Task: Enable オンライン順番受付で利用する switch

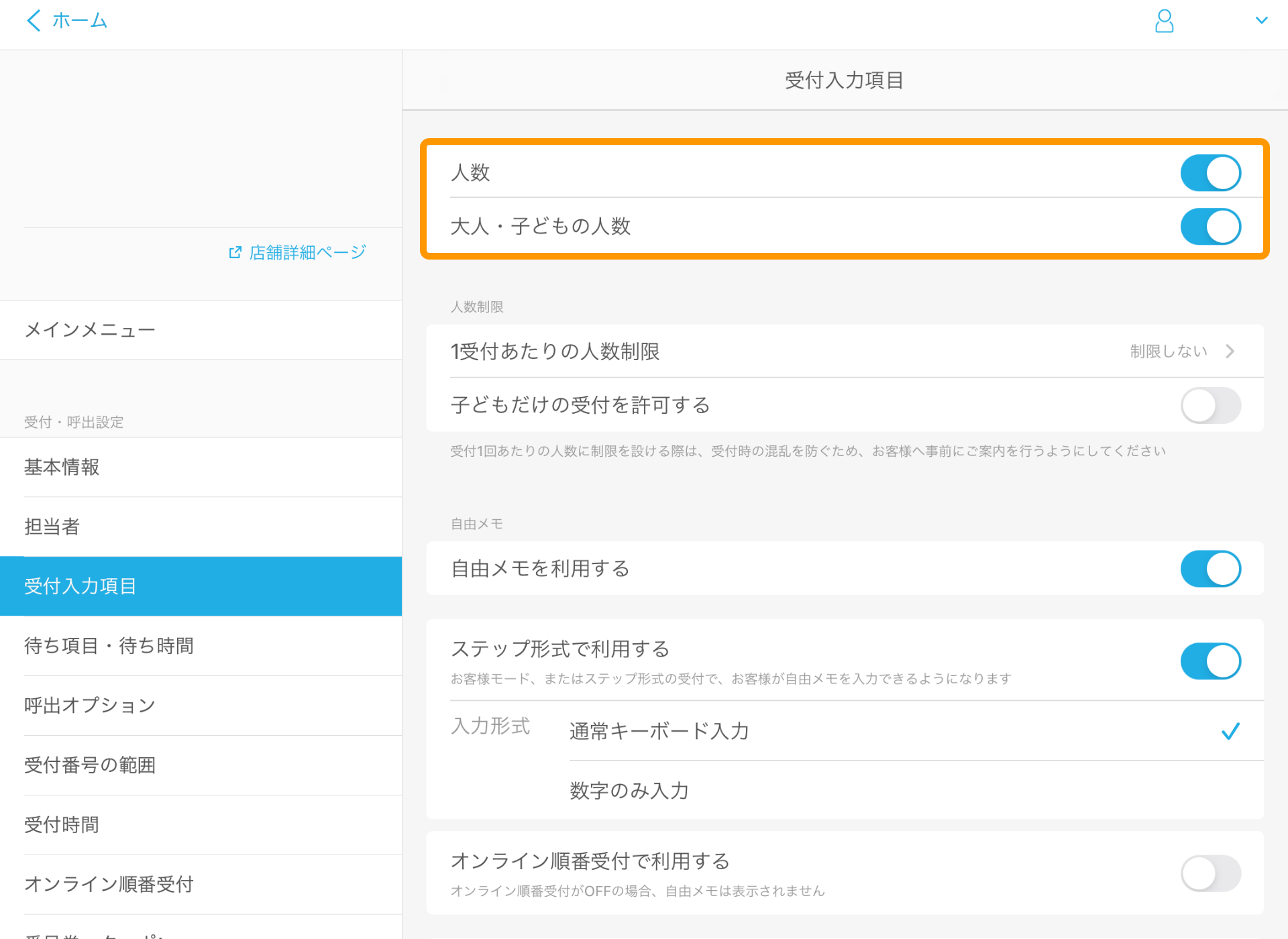Action: coord(1210,873)
